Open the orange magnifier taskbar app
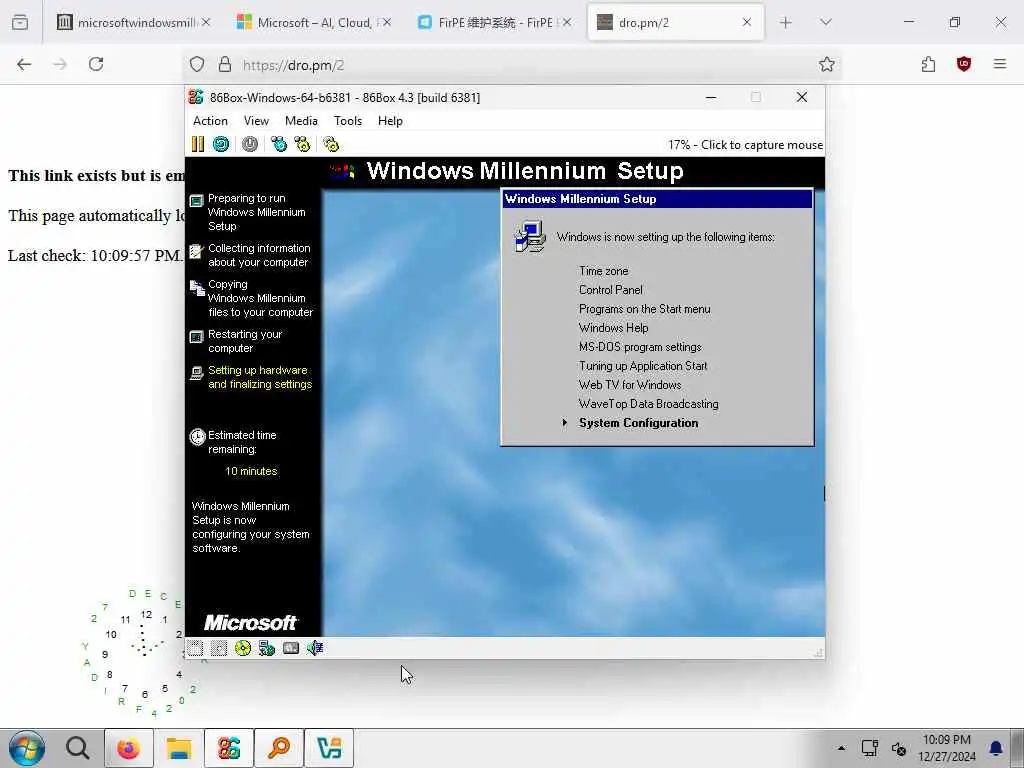 tap(279, 748)
